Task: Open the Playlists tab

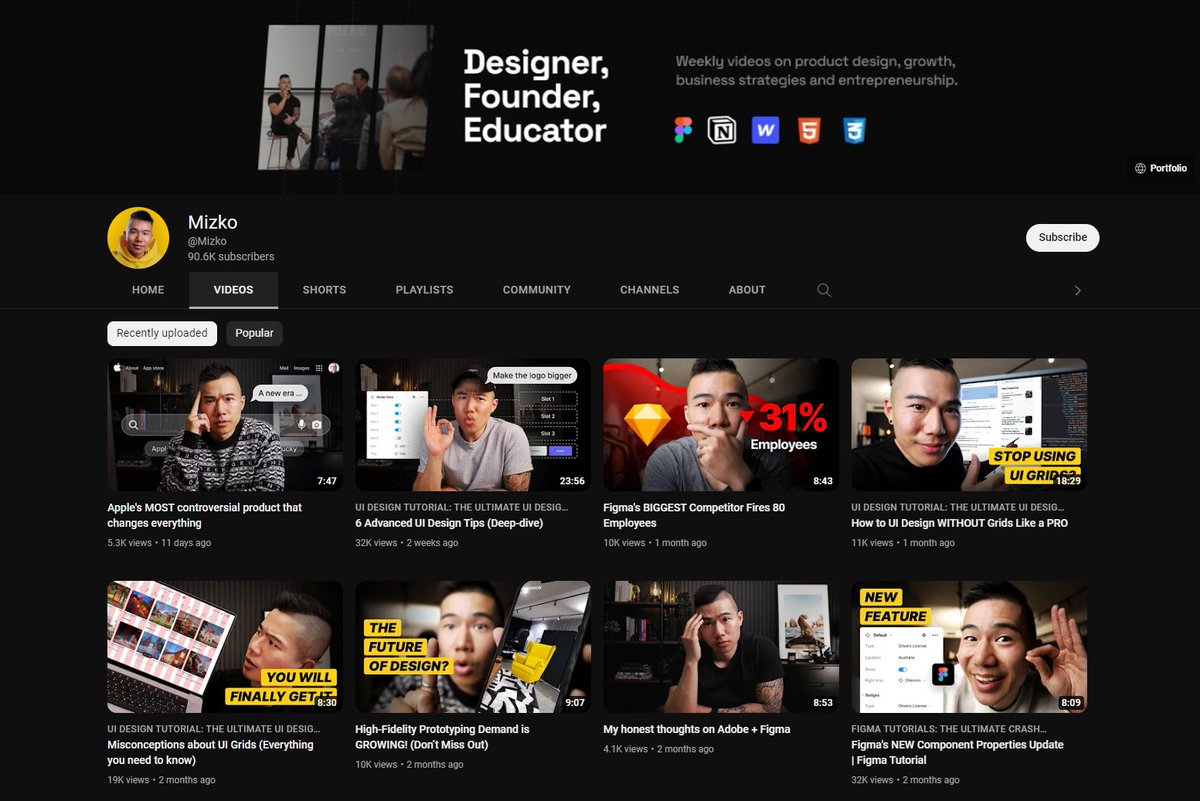Action: click(424, 290)
